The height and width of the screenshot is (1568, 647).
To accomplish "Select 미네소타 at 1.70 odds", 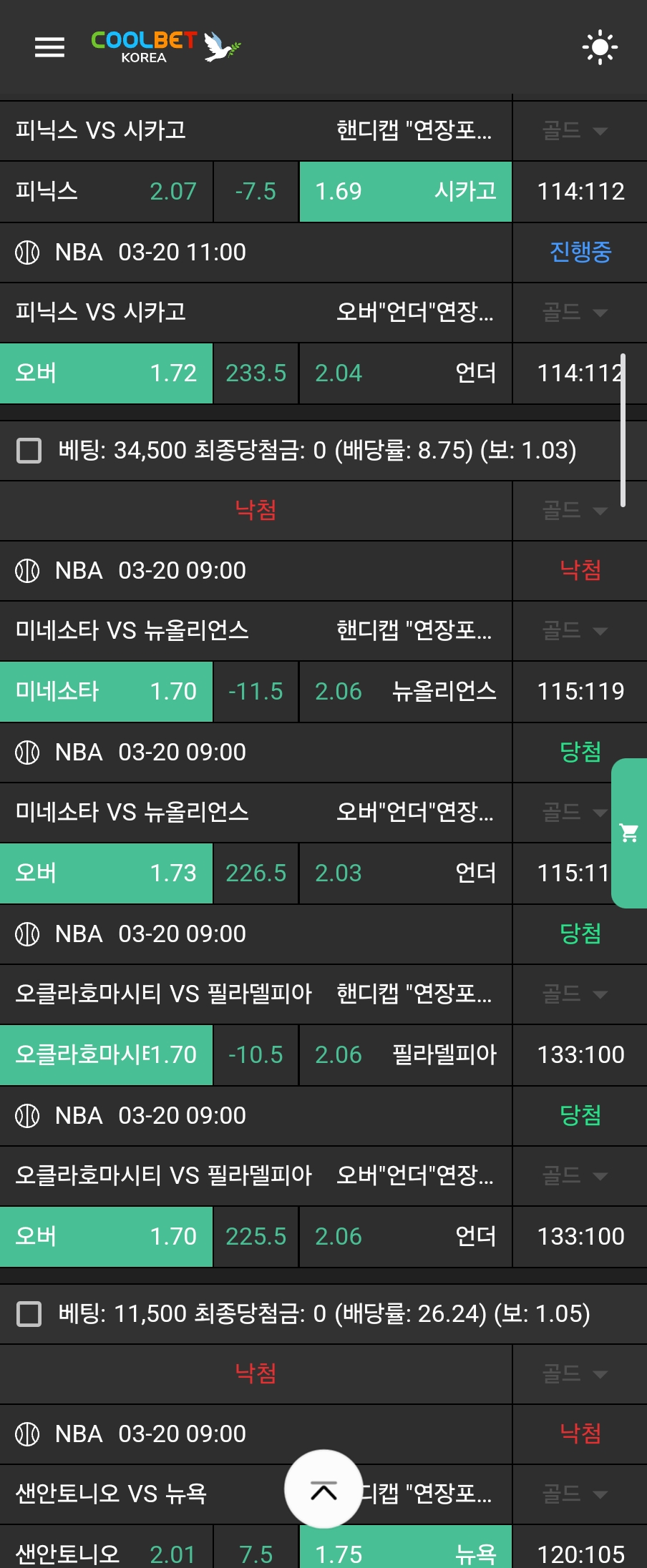I will click(106, 692).
